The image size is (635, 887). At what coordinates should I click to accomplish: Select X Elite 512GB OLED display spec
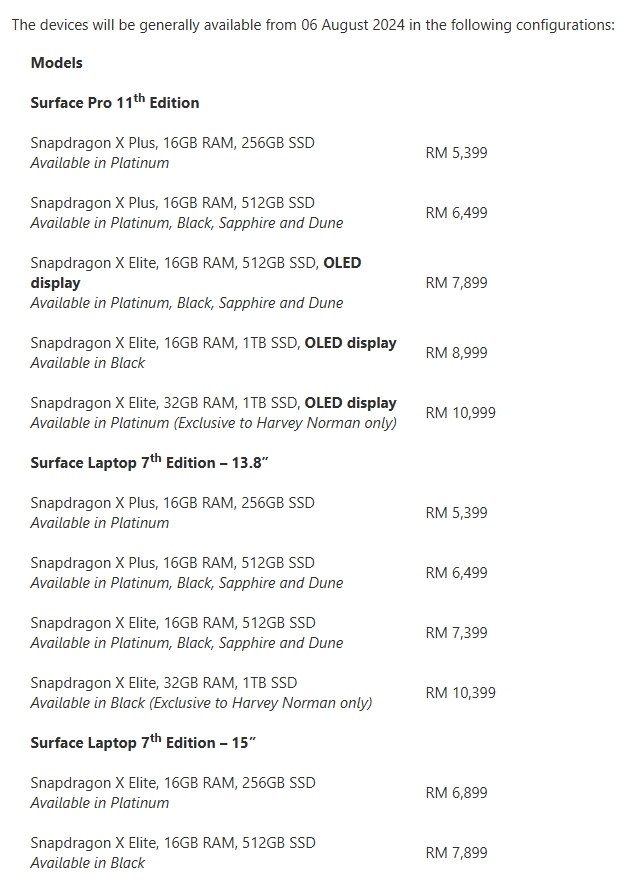coord(196,273)
